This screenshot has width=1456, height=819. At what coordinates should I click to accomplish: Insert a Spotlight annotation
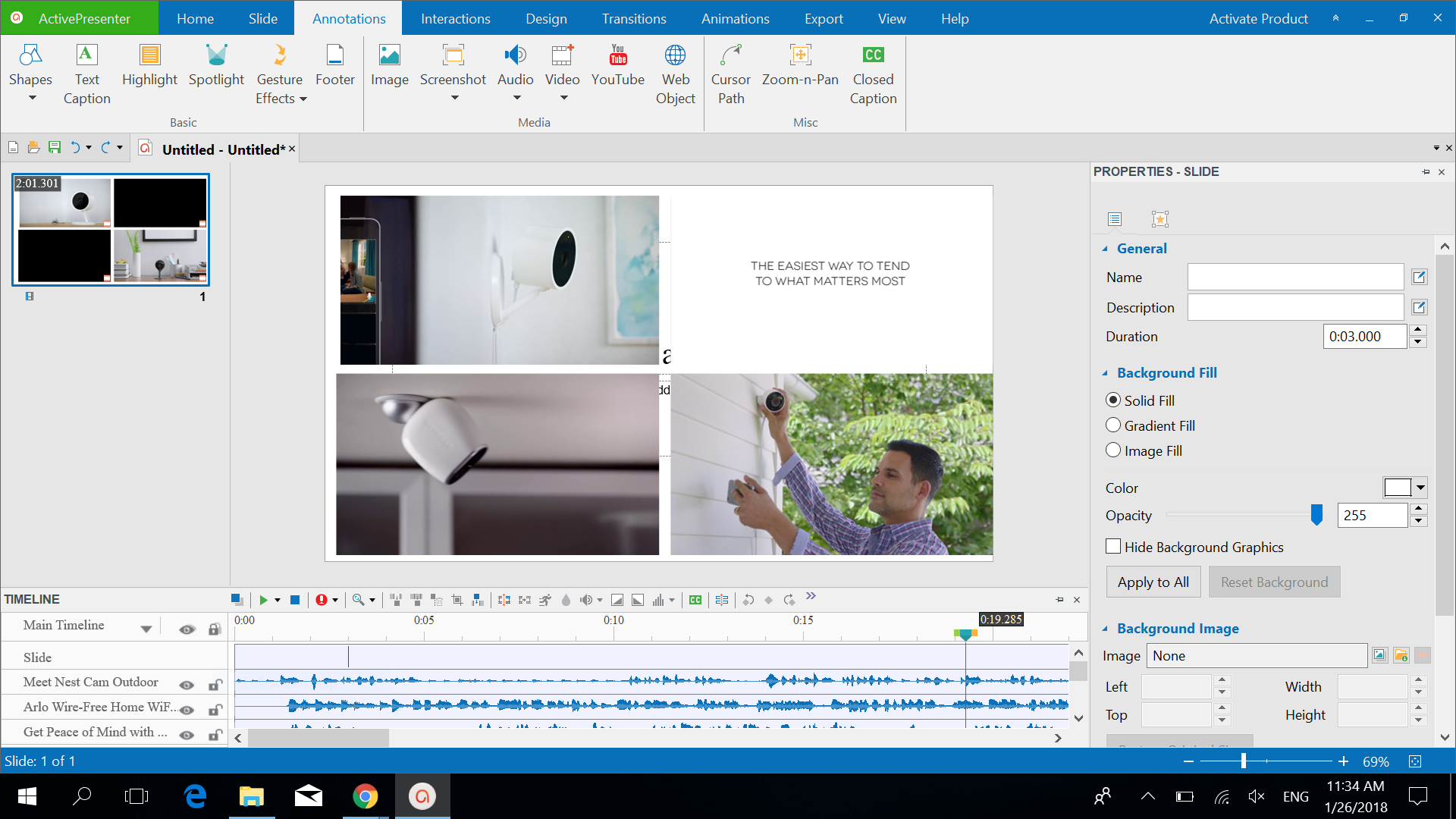click(216, 72)
